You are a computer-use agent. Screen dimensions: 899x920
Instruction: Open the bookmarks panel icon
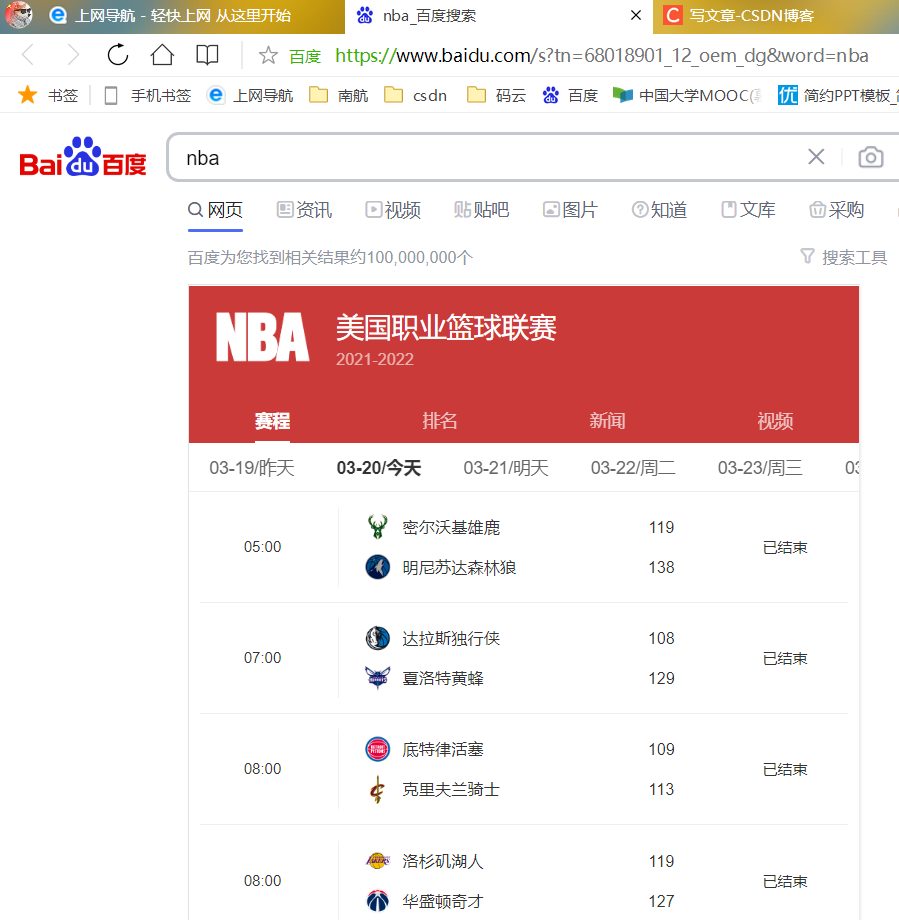coord(207,56)
